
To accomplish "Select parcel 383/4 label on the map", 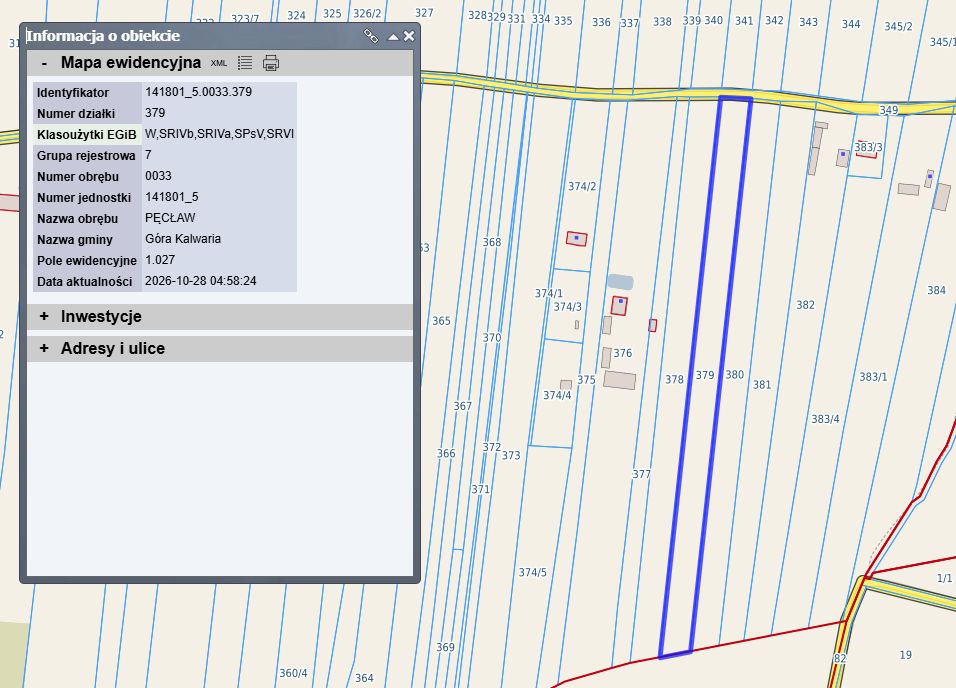I will tap(825, 419).
